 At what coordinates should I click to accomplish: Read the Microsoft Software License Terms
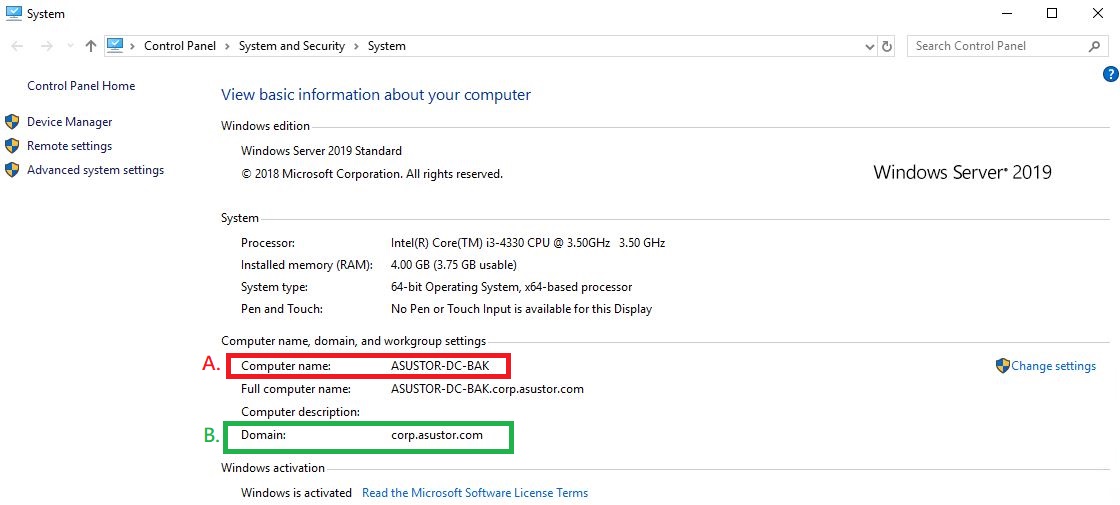475,493
